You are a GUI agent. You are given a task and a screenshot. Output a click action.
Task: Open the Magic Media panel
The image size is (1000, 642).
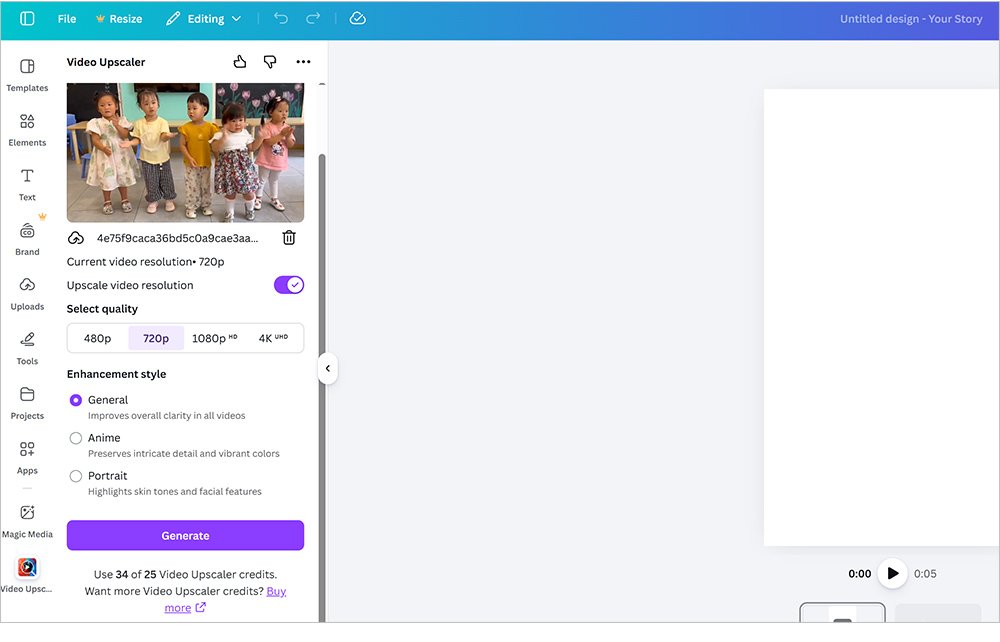(x=27, y=518)
